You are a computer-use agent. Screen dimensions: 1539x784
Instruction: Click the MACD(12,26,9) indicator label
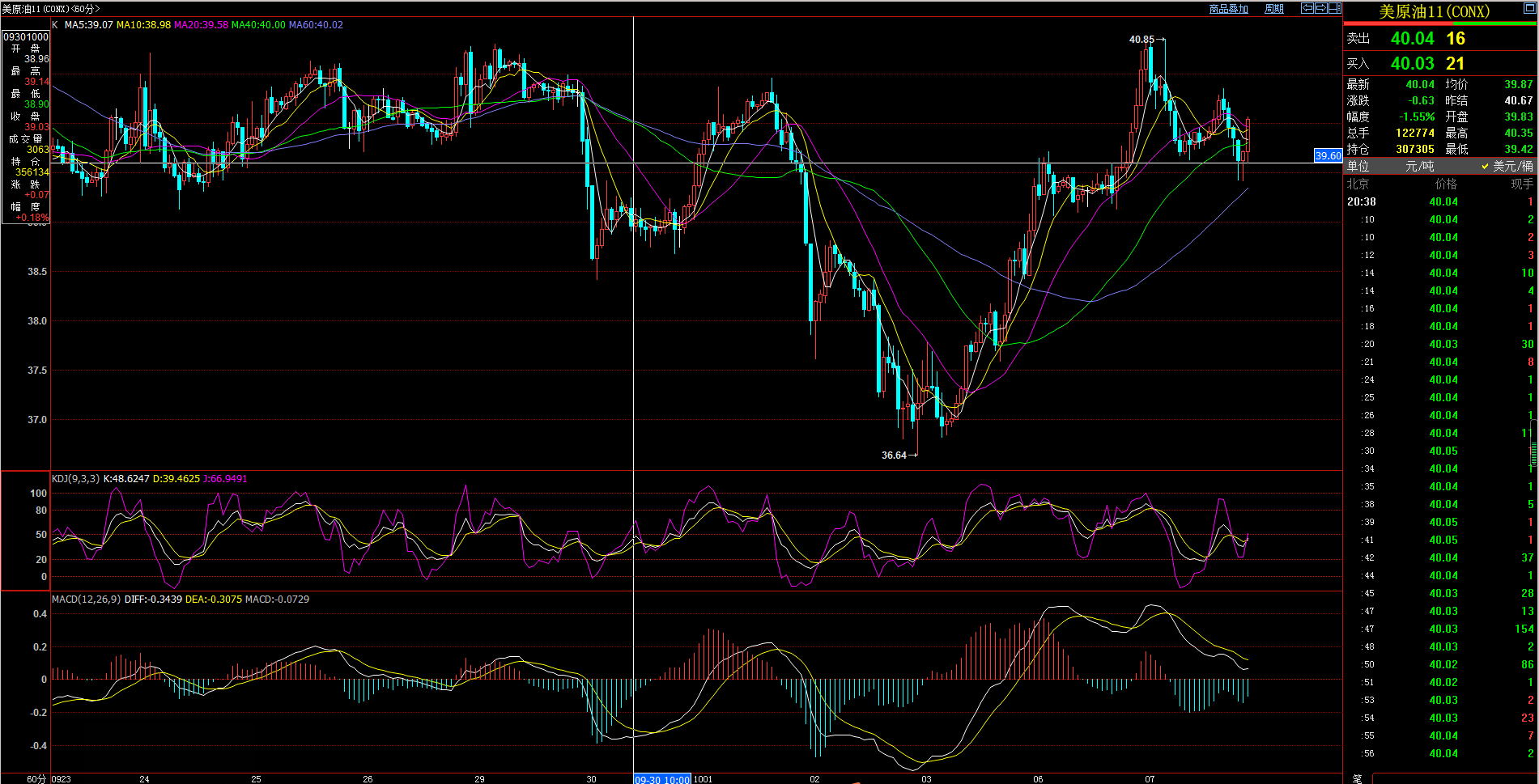(x=86, y=600)
